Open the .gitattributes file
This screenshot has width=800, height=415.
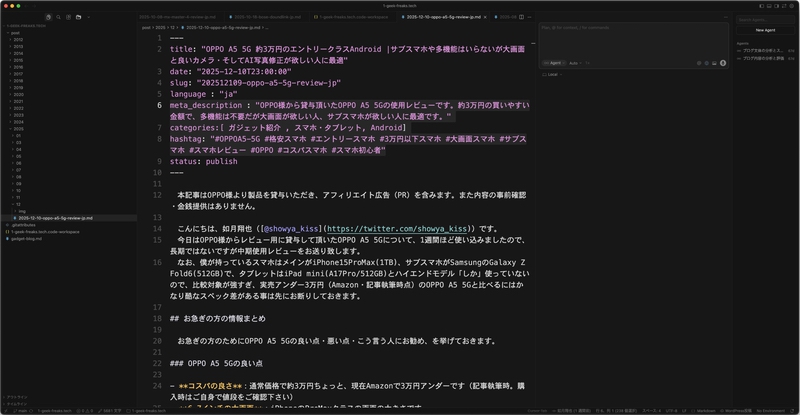tap(23, 225)
